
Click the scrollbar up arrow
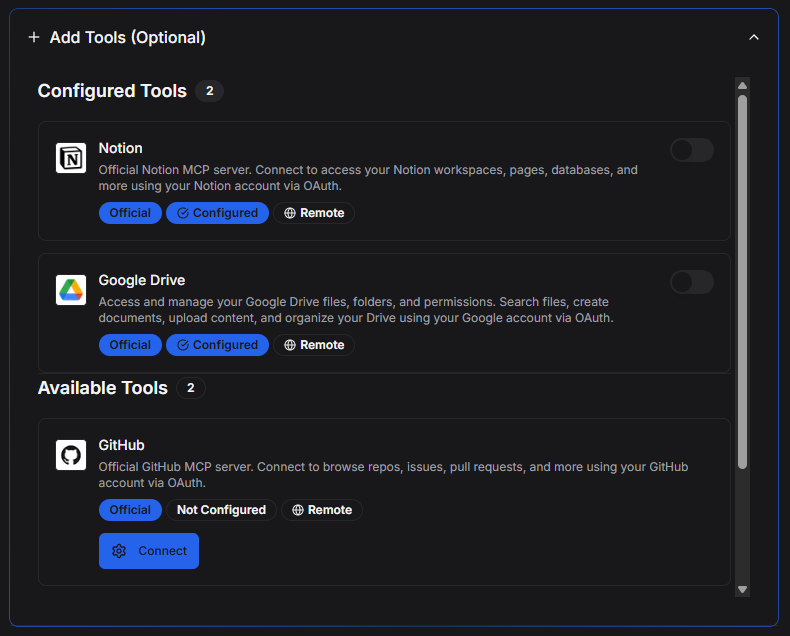click(742, 86)
